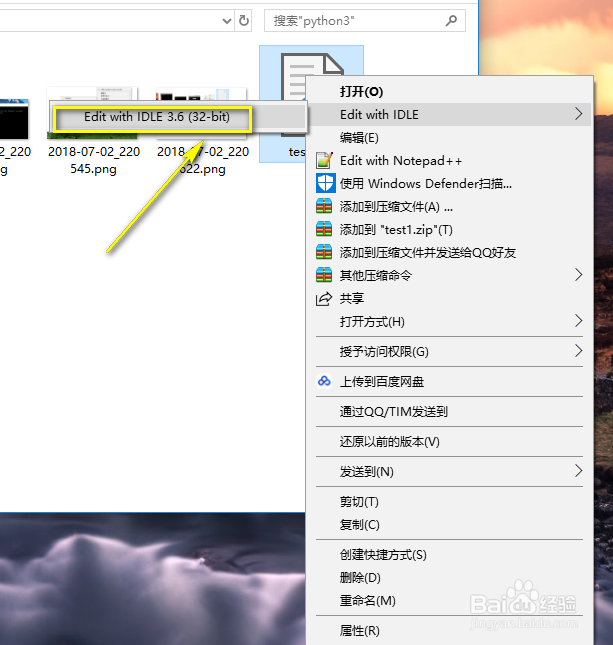Select 打开(O) from the context menu
613x645 pixels.
450,91
